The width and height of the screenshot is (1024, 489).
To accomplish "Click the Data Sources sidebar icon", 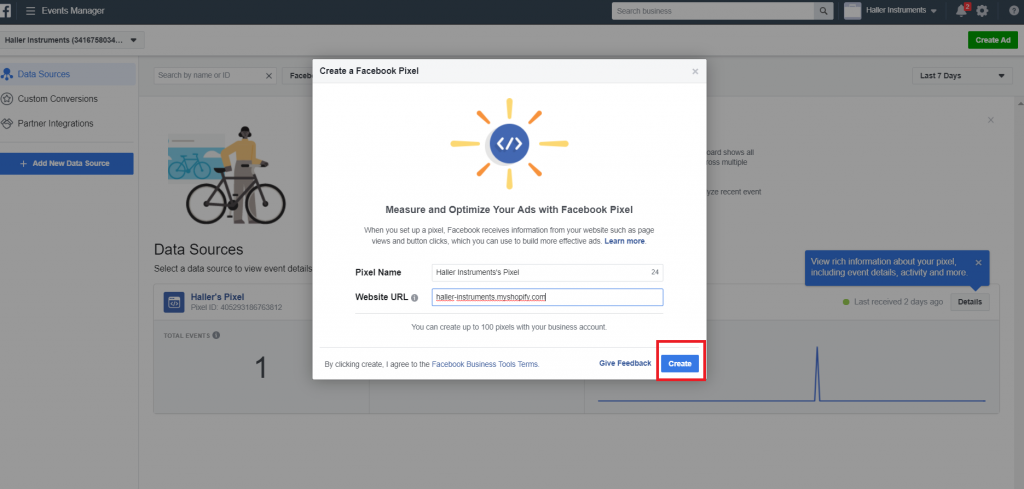I will click(x=7, y=74).
